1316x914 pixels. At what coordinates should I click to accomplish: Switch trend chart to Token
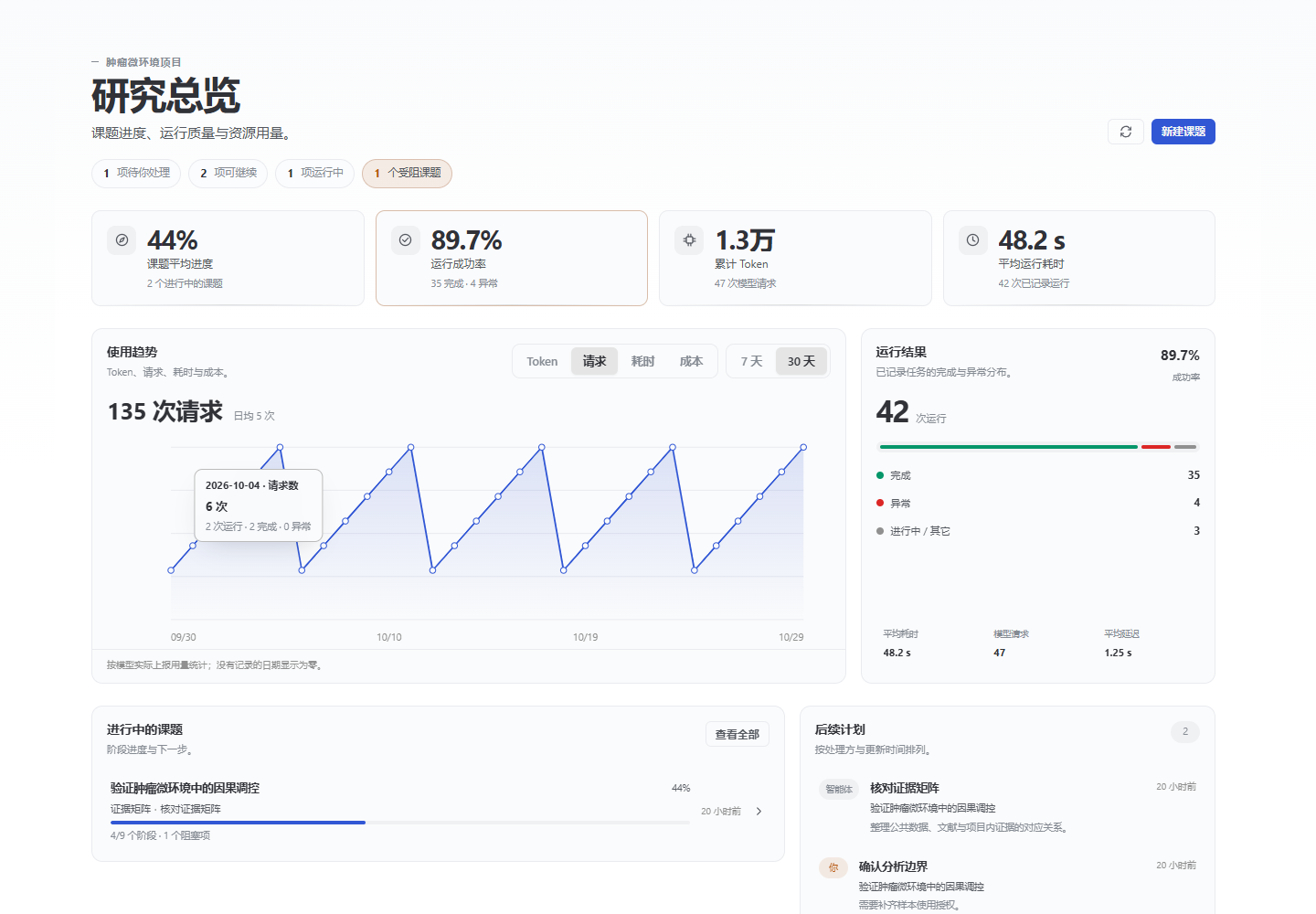click(x=542, y=361)
